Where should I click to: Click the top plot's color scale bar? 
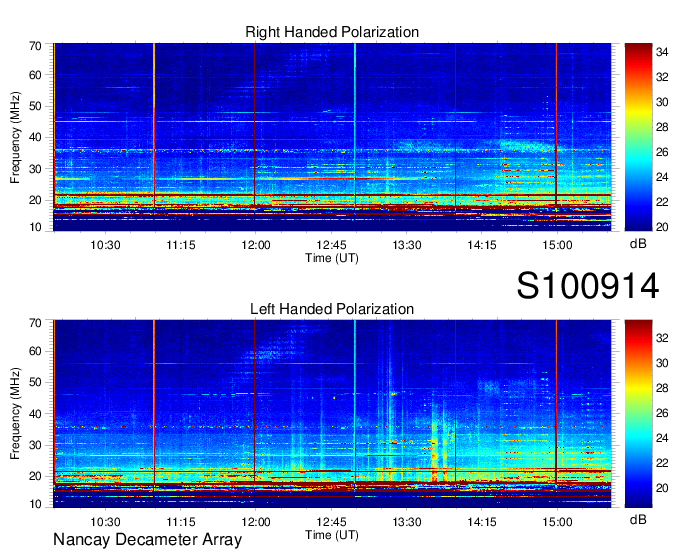click(x=638, y=137)
